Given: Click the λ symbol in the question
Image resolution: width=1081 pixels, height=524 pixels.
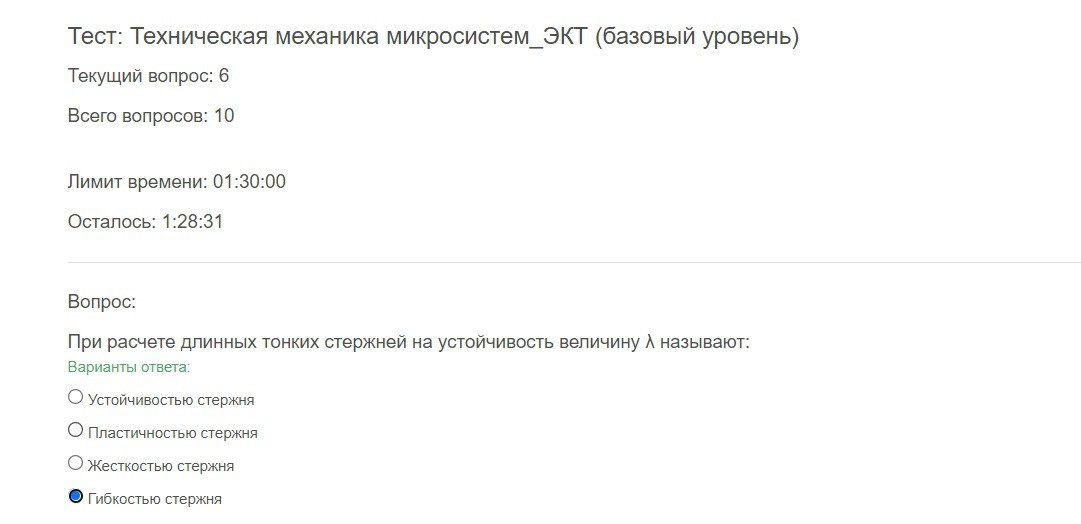Looking at the screenshot, I should click(649, 342).
